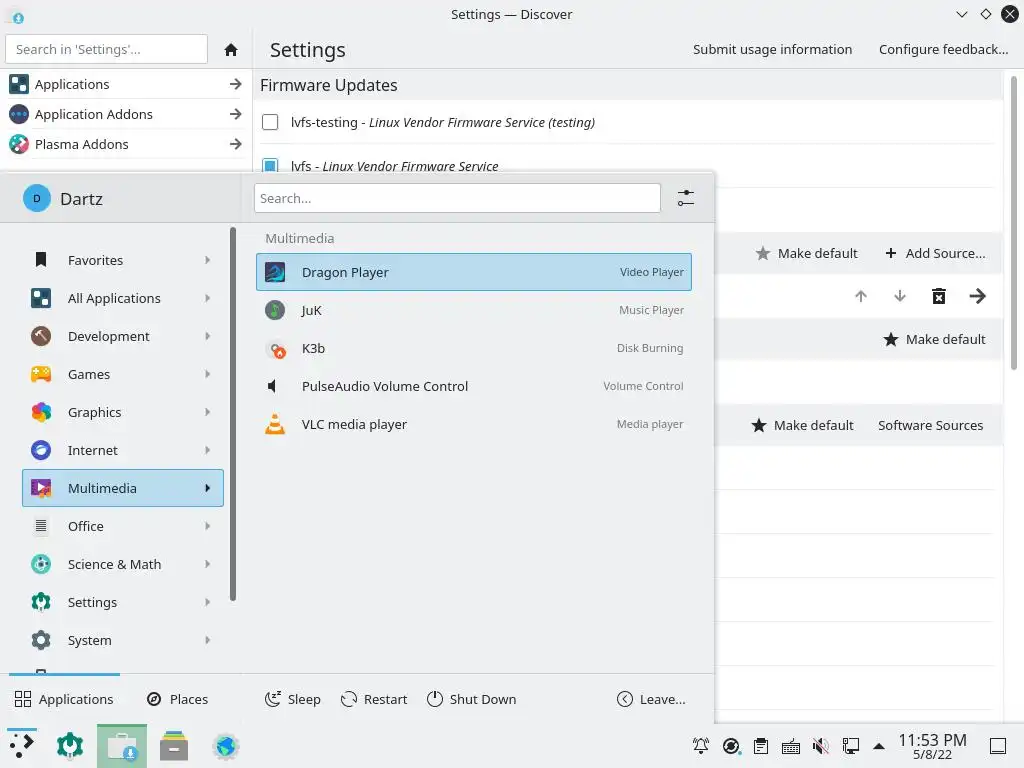Expand Graphics category

(123, 412)
